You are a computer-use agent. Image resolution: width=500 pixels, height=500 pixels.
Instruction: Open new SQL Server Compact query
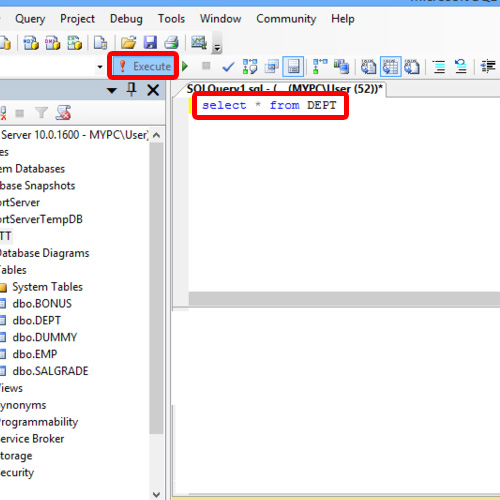pyautogui.click(x=100, y=43)
